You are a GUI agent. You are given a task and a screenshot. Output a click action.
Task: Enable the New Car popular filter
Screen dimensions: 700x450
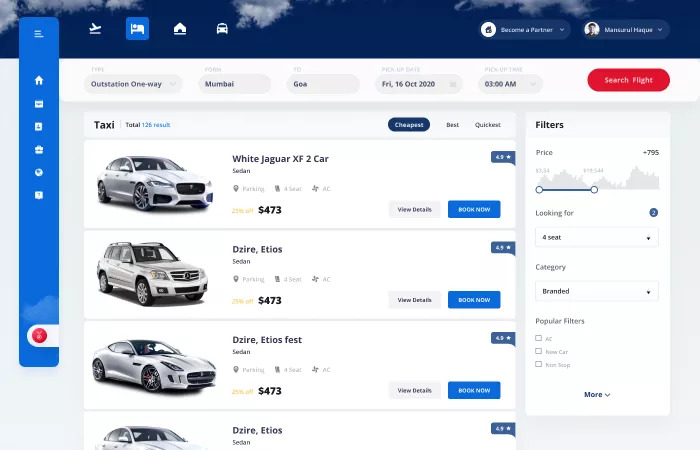(538, 351)
